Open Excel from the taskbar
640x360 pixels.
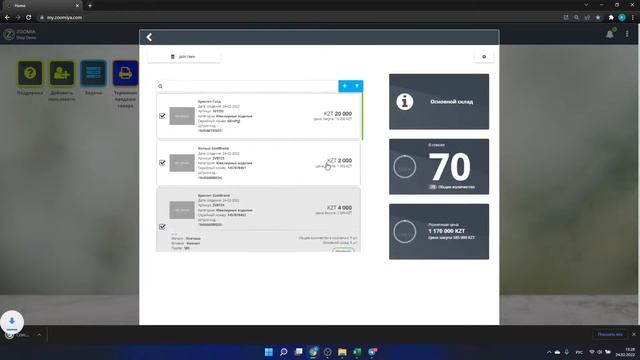pyautogui.click(x=357, y=352)
